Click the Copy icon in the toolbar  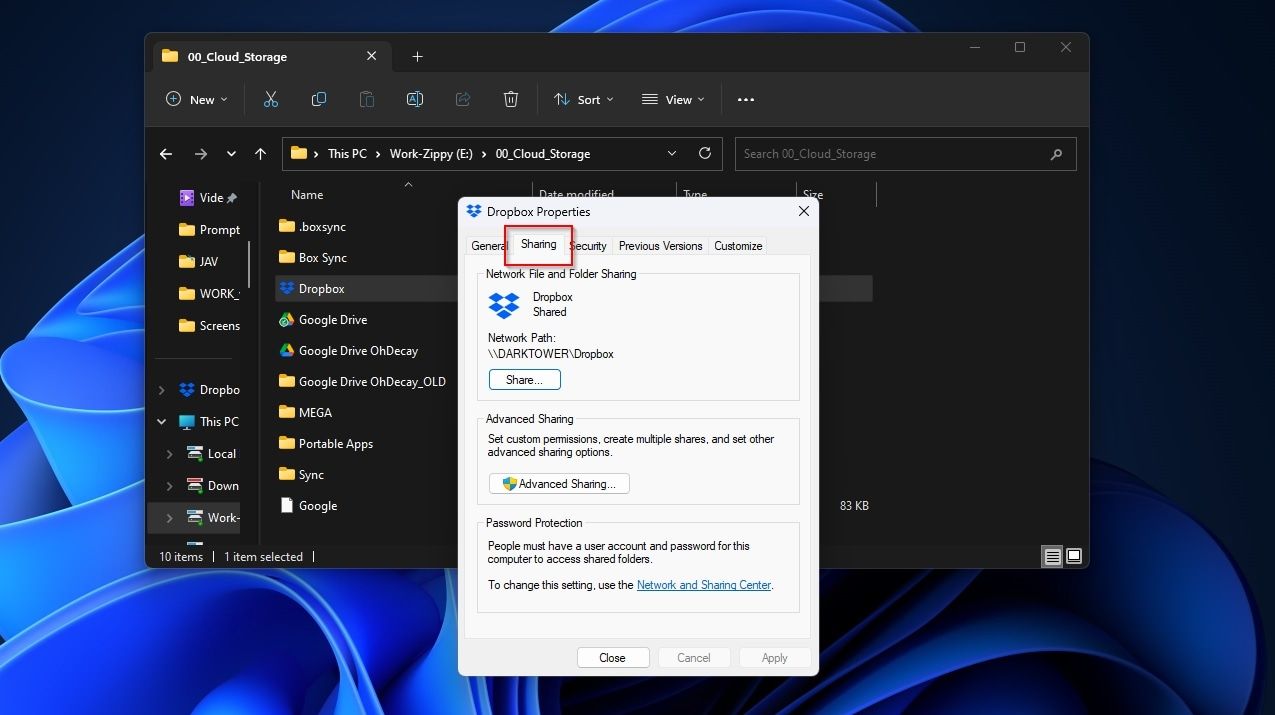(x=318, y=99)
